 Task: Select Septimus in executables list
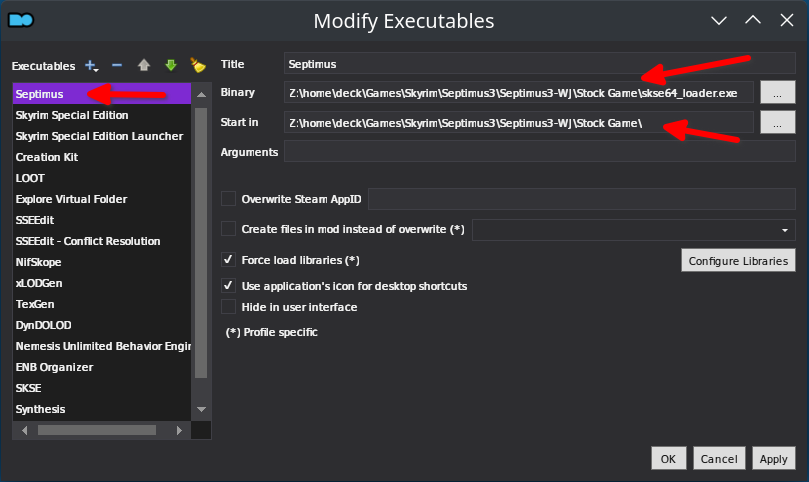coord(102,94)
